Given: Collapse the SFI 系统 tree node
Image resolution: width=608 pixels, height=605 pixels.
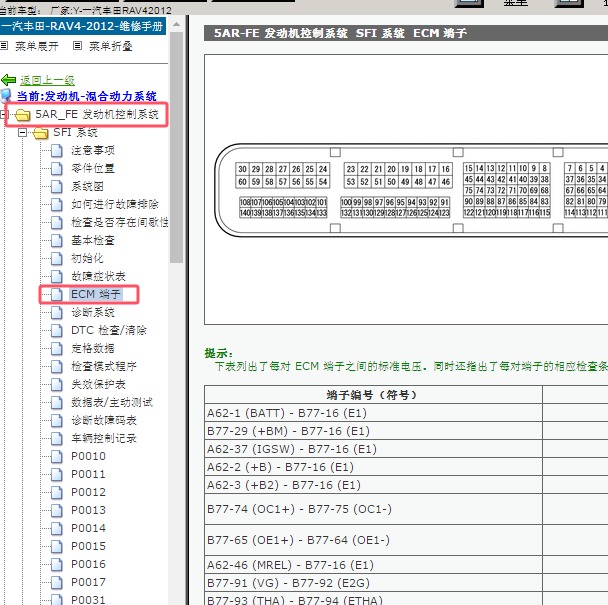Looking at the screenshot, I should (x=22, y=133).
